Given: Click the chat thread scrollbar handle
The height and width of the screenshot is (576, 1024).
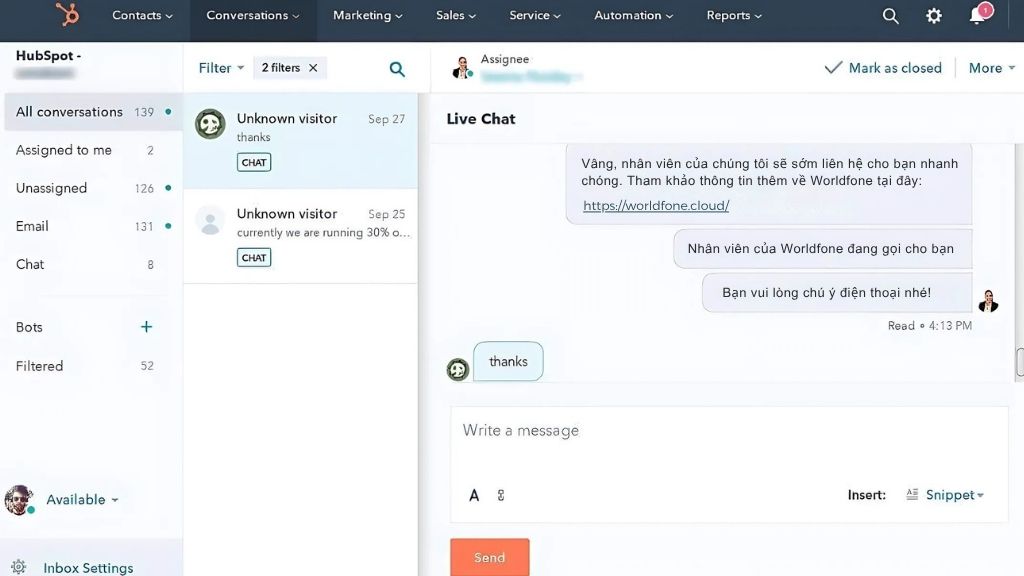Looking at the screenshot, I should click(1019, 363).
